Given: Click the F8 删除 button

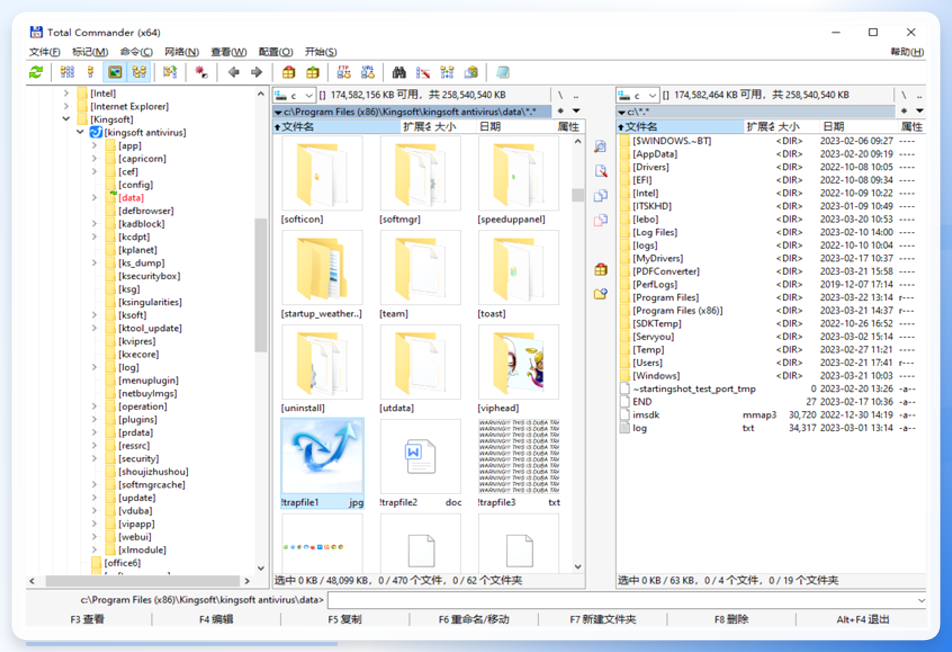Looking at the screenshot, I should [731, 619].
